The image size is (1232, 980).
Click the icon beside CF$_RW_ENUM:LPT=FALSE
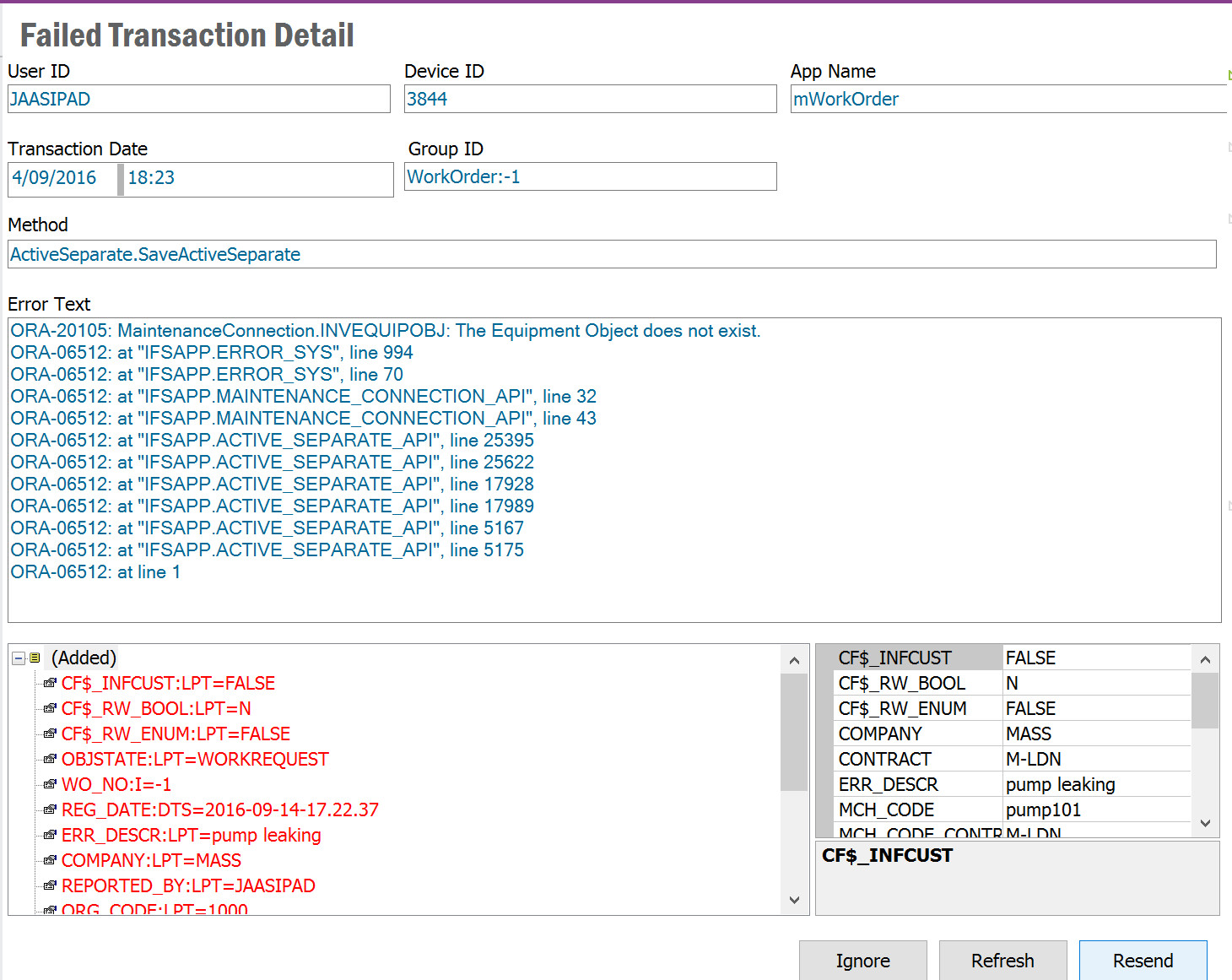(50, 734)
